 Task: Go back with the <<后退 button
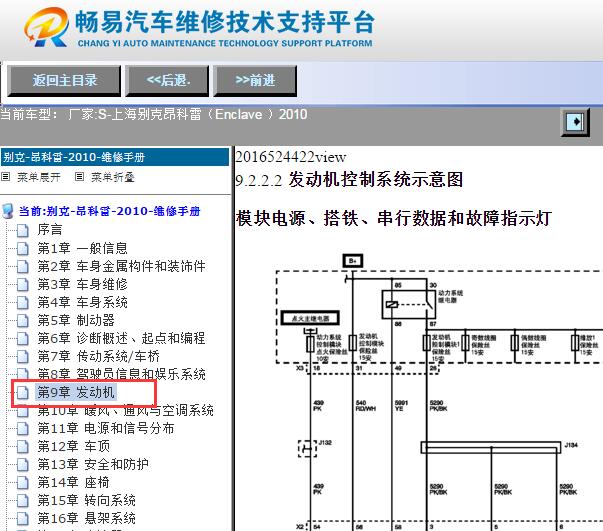(x=167, y=81)
